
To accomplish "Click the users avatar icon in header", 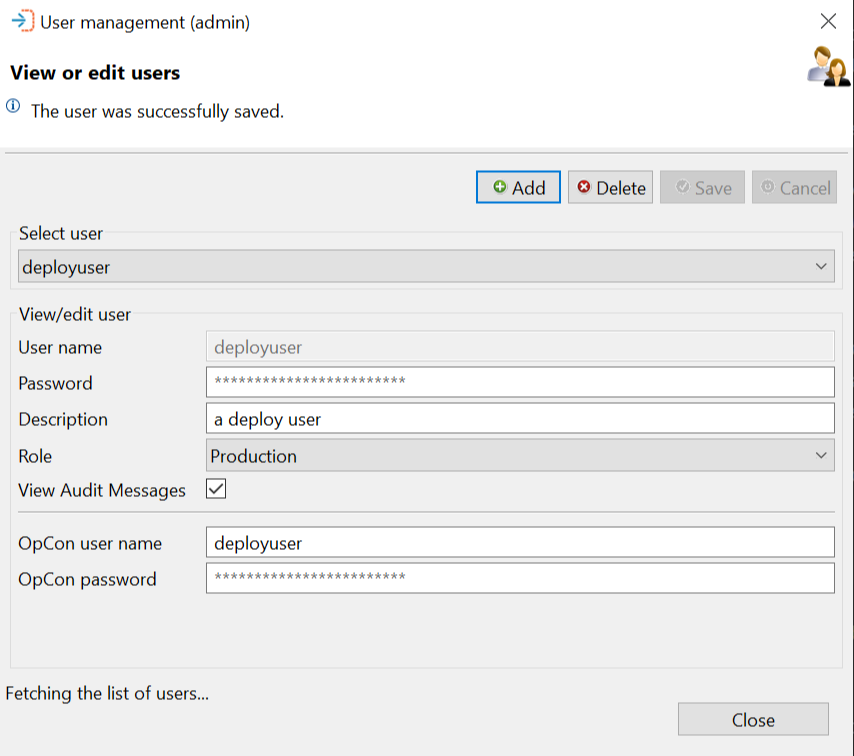I will 828,67.
